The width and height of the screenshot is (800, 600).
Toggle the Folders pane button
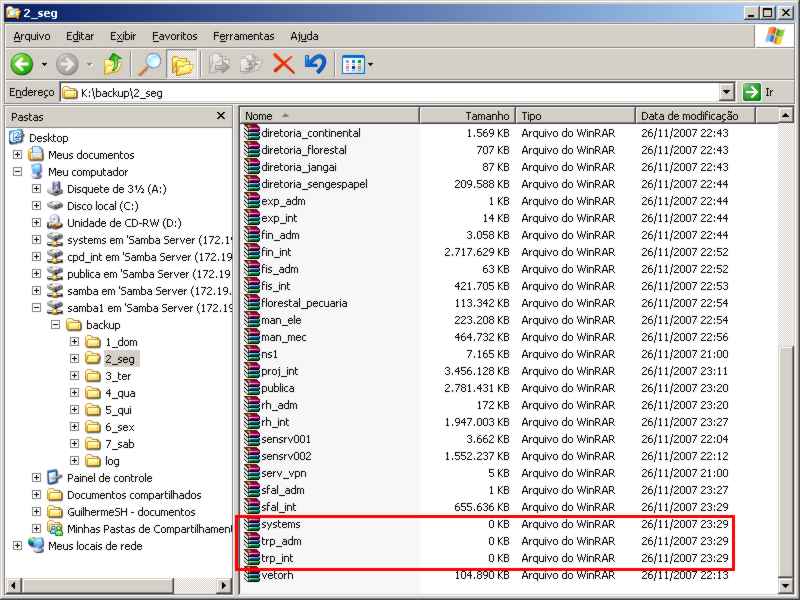[x=182, y=64]
